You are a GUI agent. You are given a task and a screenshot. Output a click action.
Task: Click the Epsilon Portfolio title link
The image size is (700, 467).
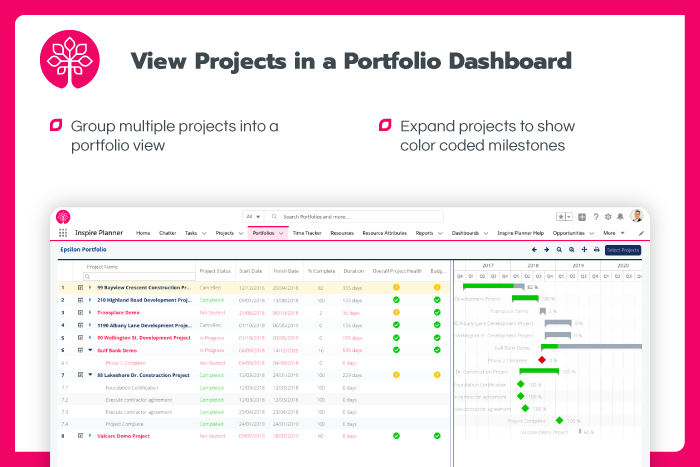[x=83, y=250]
